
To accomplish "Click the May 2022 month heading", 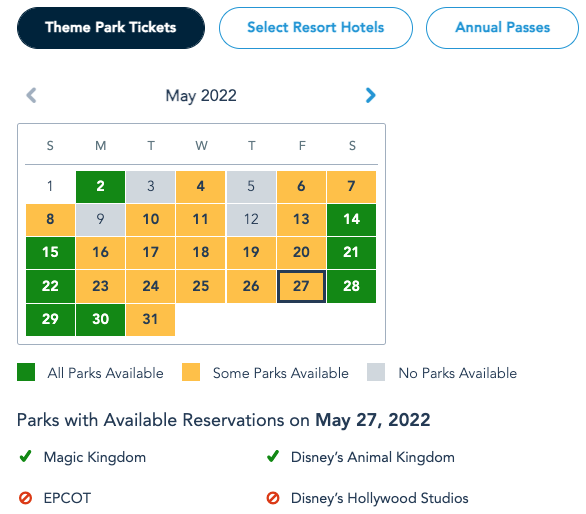I will point(201,96).
